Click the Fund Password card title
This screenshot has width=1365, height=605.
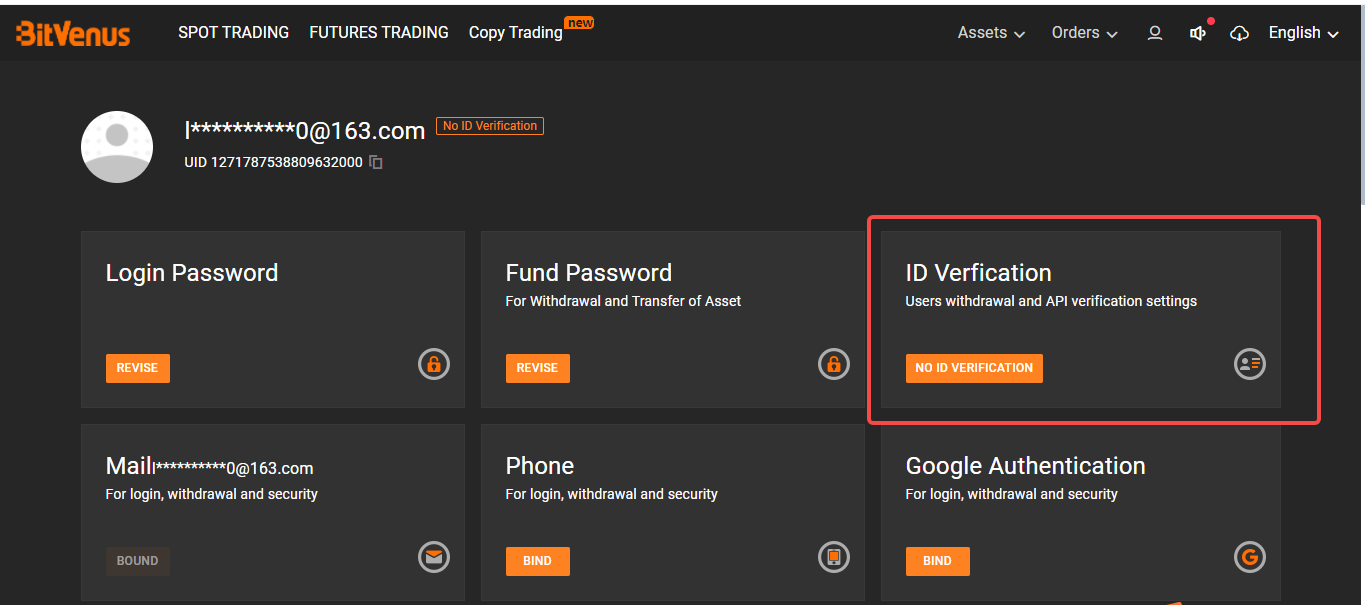click(x=589, y=273)
